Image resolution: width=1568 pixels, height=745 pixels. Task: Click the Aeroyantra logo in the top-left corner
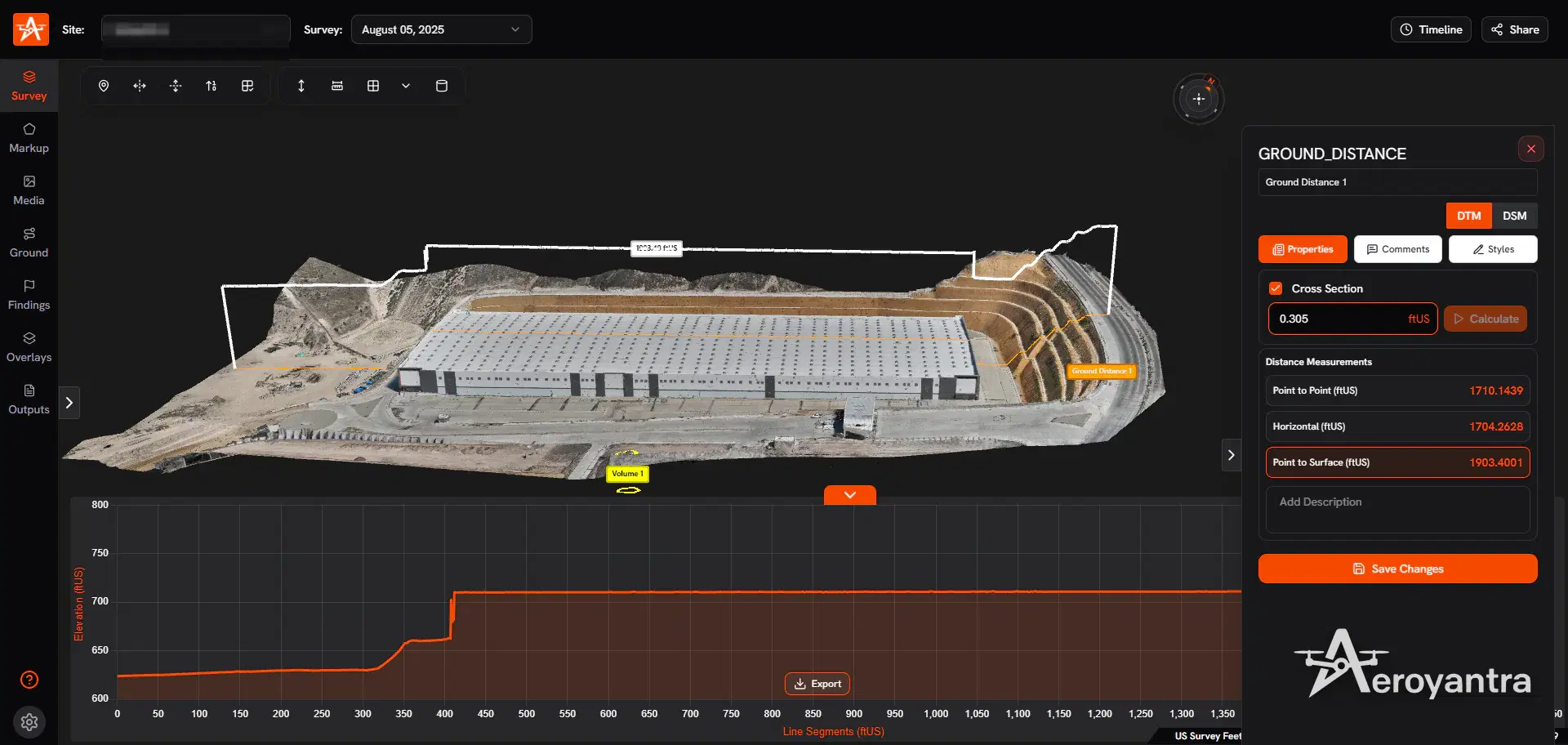(x=31, y=29)
